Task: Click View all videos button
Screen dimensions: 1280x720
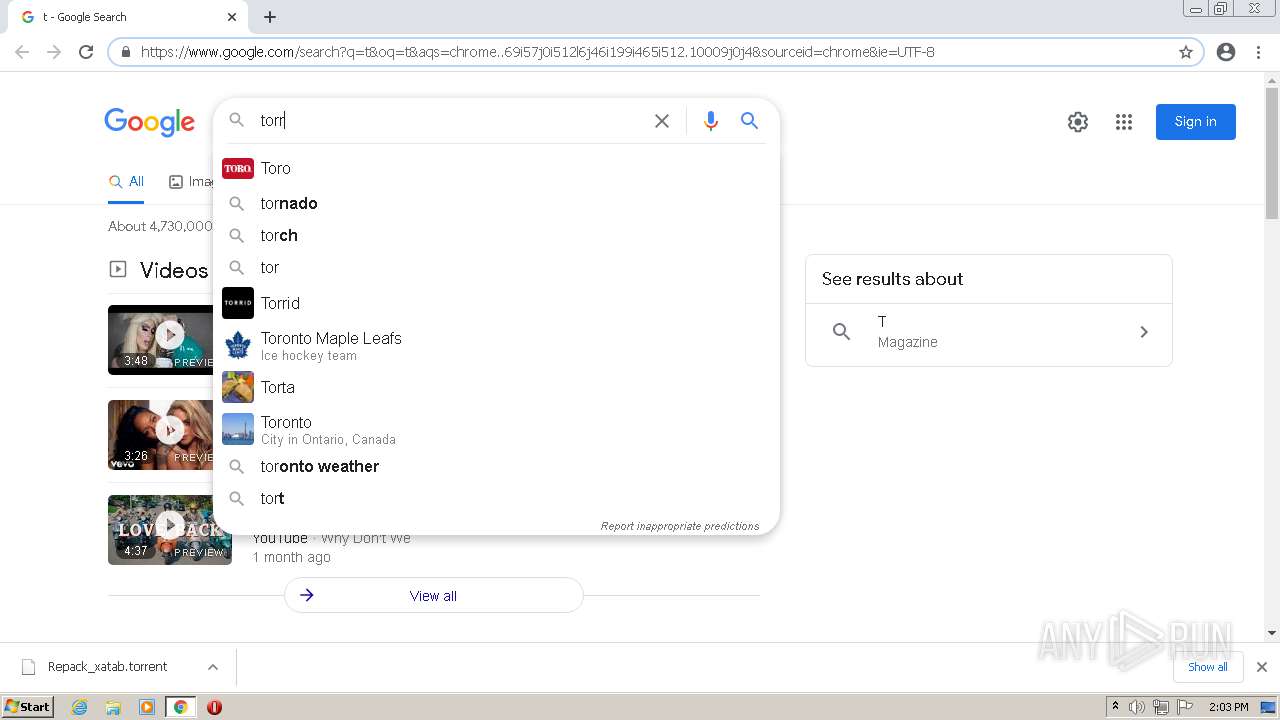Action: click(x=434, y=595)
